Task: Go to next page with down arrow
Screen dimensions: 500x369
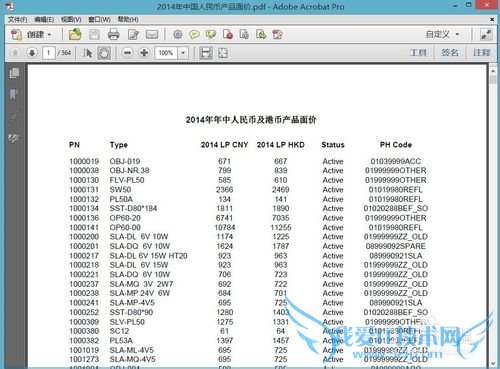Action: tap(32, 53)
